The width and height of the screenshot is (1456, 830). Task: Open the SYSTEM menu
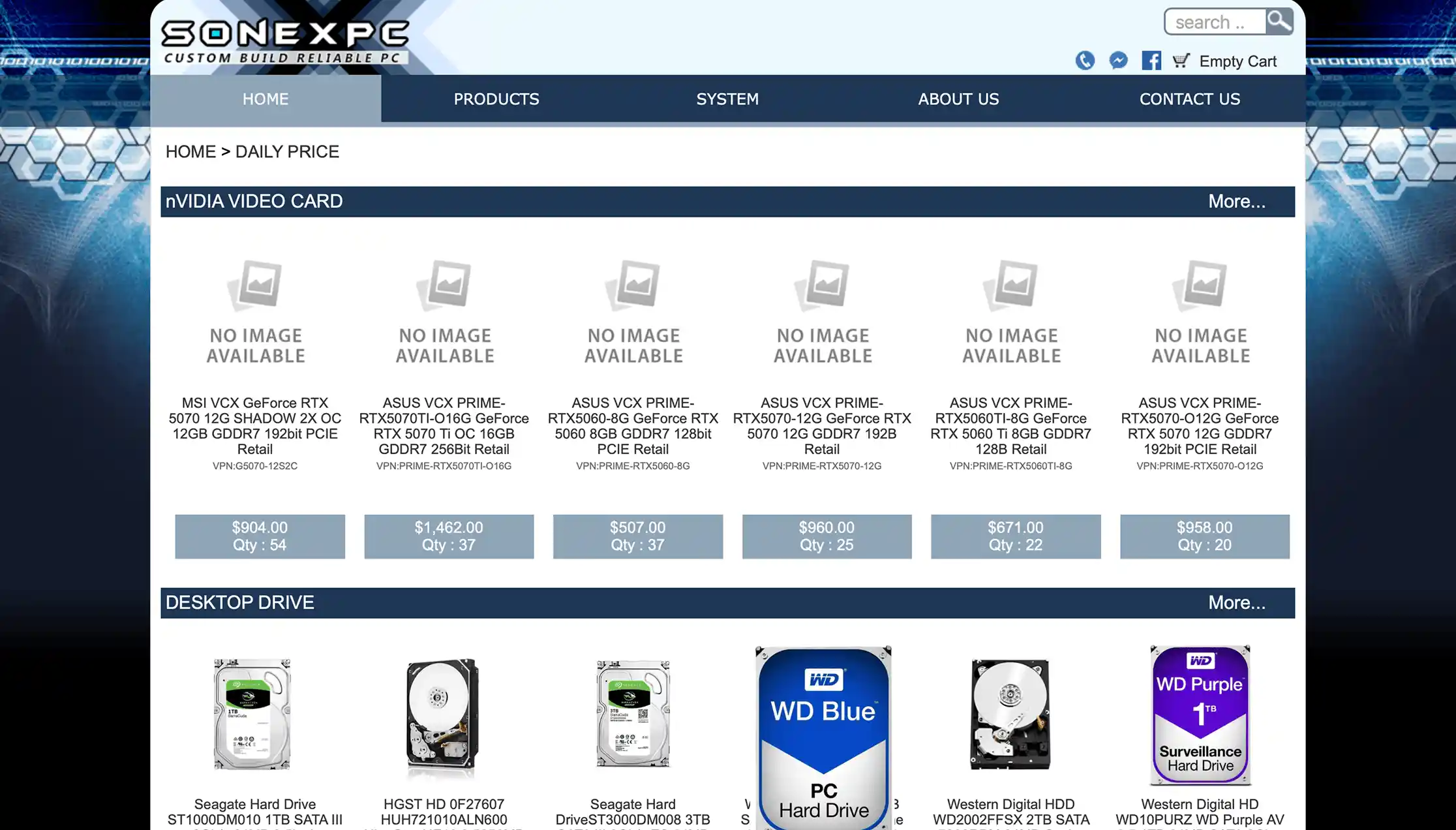coord(727,99)
